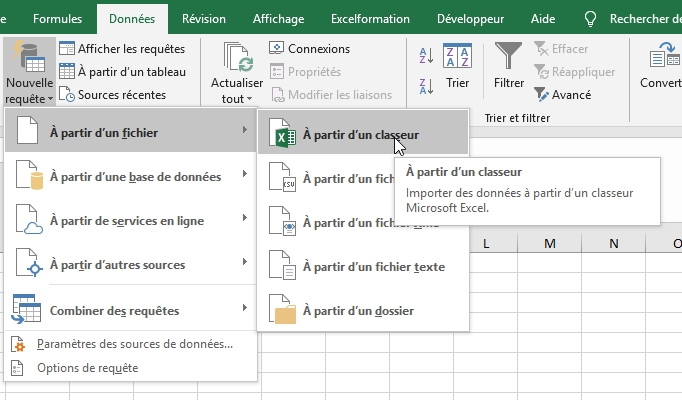The height and width of the screenshot is (400, 682).
Task: Open the Nouvelle requête dropdown button
Action: tap(30, 72)
